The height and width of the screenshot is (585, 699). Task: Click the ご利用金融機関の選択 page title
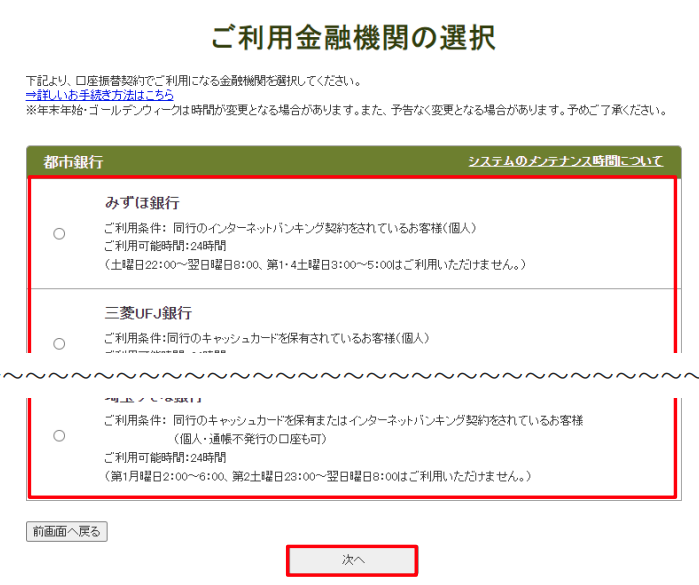pos(354,37)
